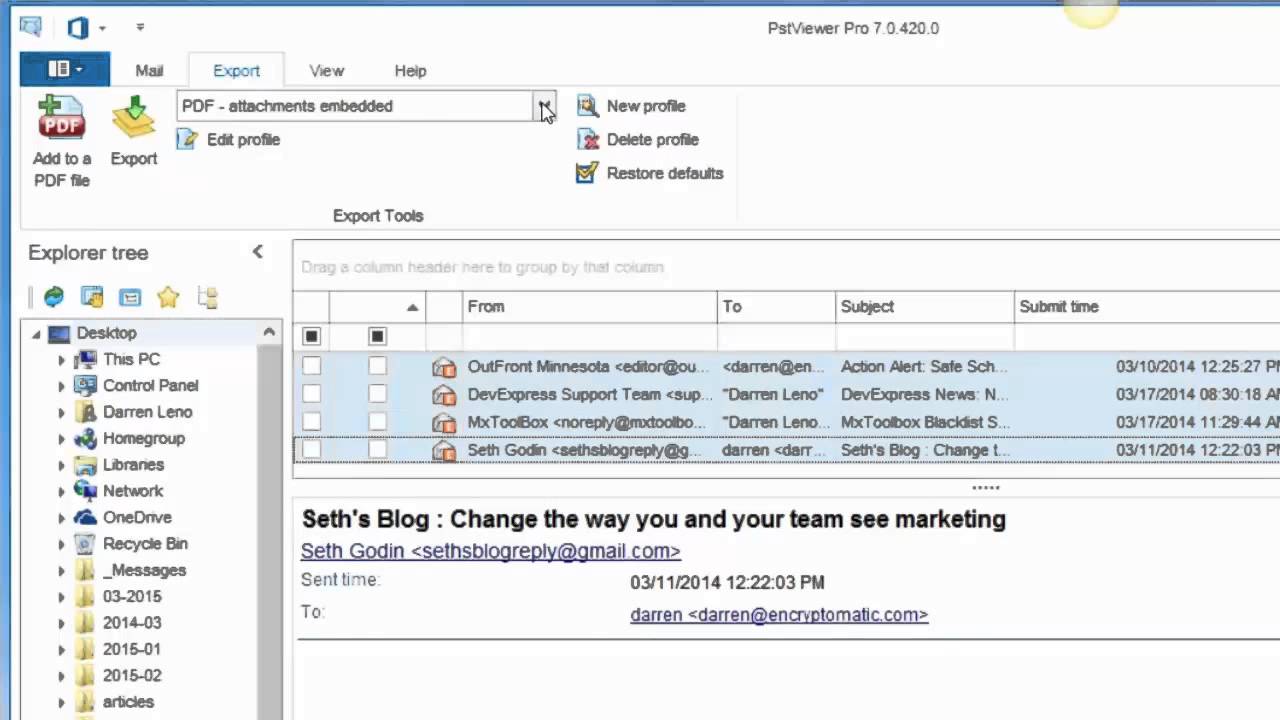Sort by the From column header

click(590, 307)
